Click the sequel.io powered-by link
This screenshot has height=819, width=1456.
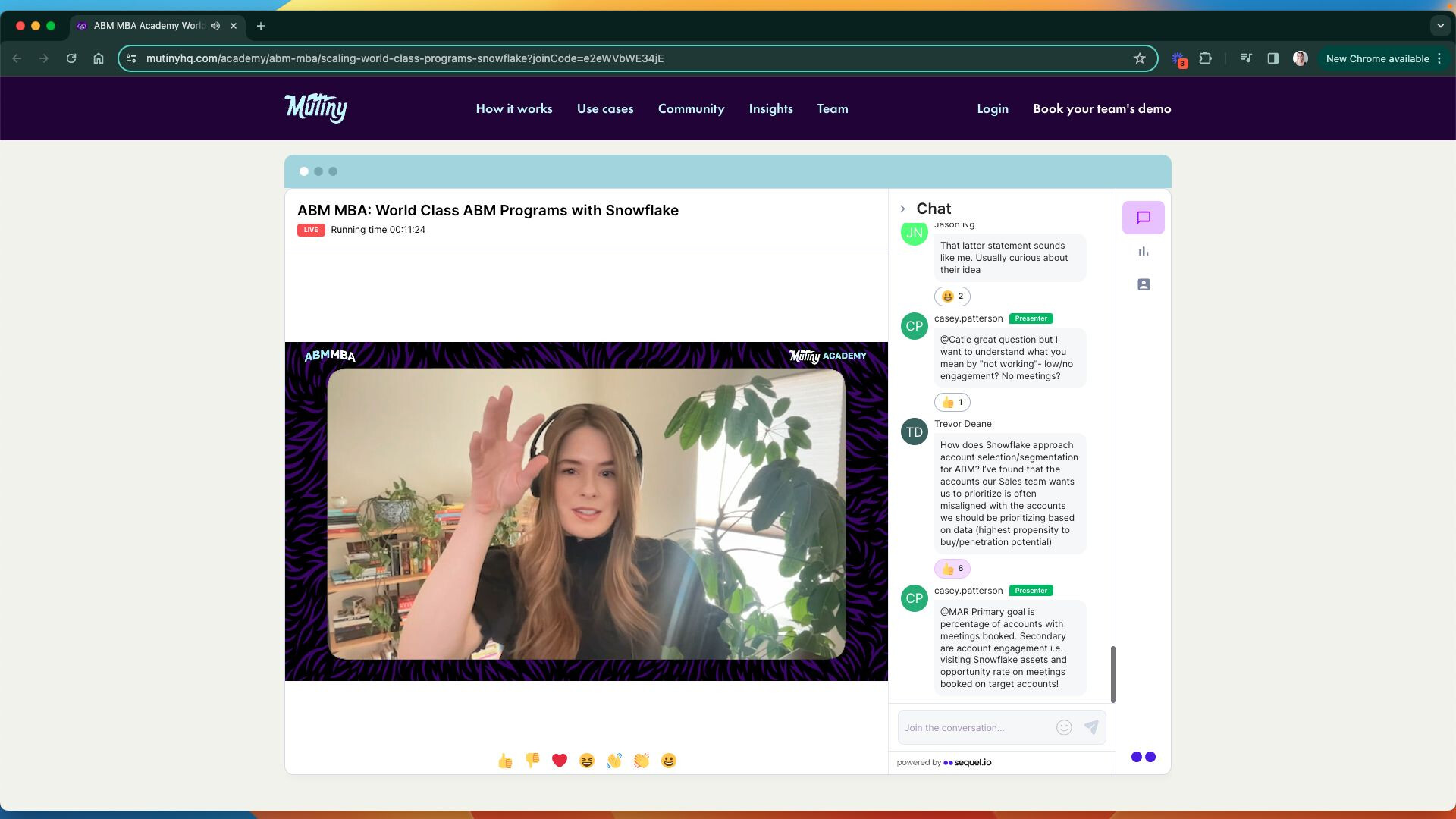click(967, 762)
